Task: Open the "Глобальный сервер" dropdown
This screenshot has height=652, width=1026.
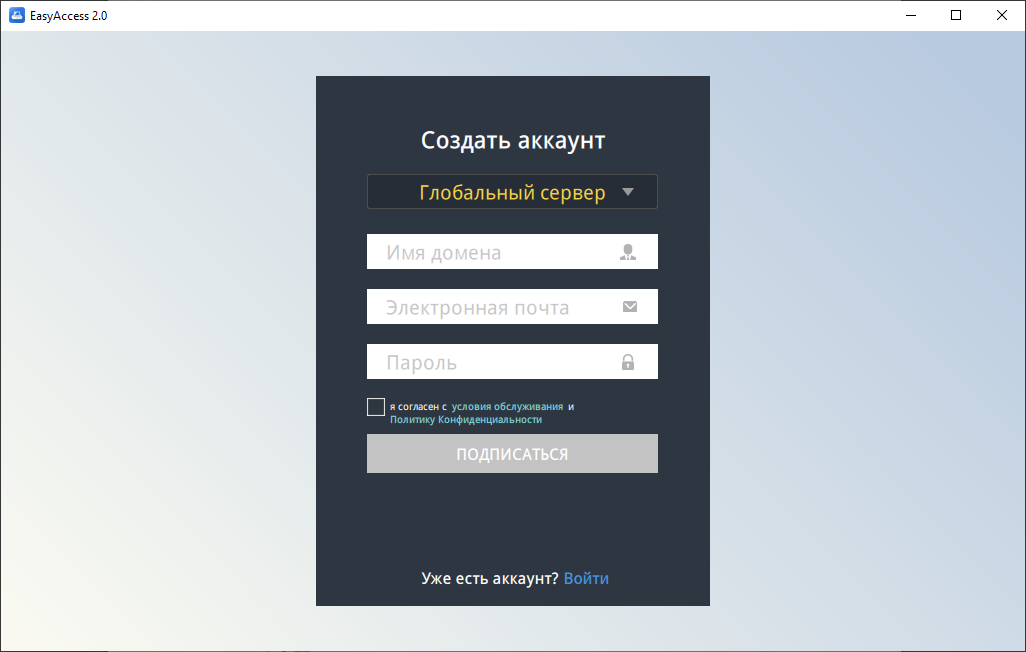Action: [512, 192]
